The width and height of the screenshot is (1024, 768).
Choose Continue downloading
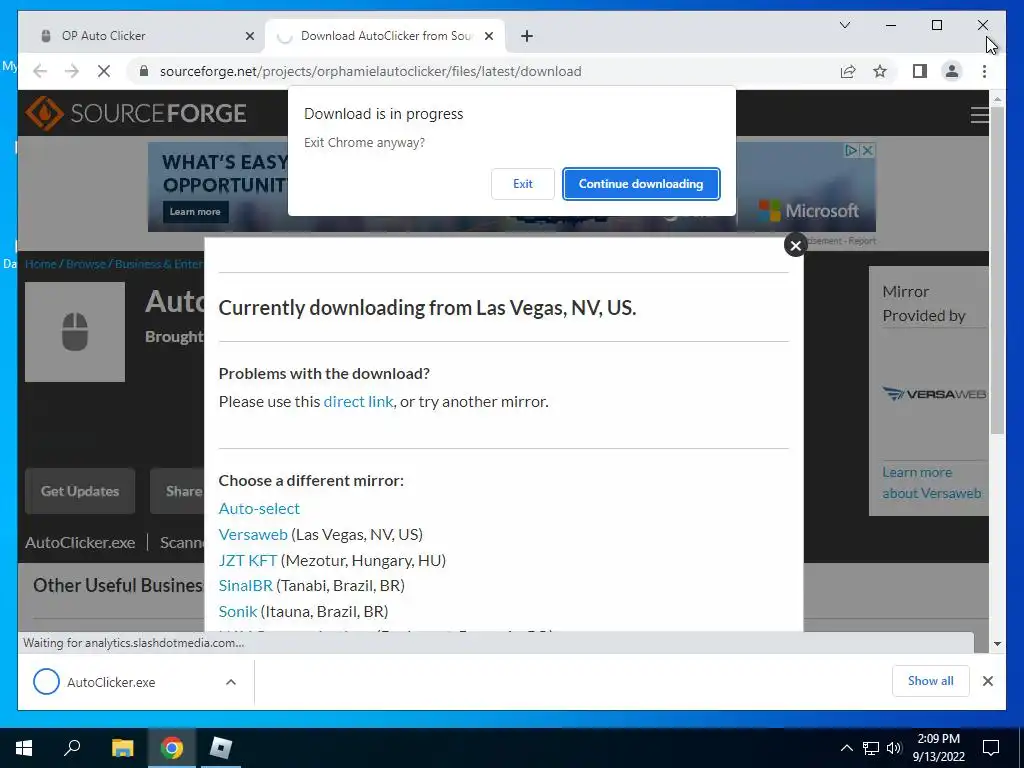coord(641,184)
